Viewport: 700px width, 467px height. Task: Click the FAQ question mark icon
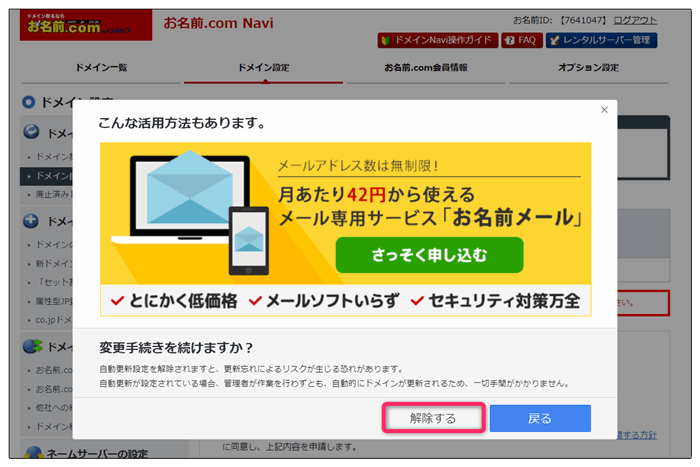pyautogui.click(x=510, y=40)
